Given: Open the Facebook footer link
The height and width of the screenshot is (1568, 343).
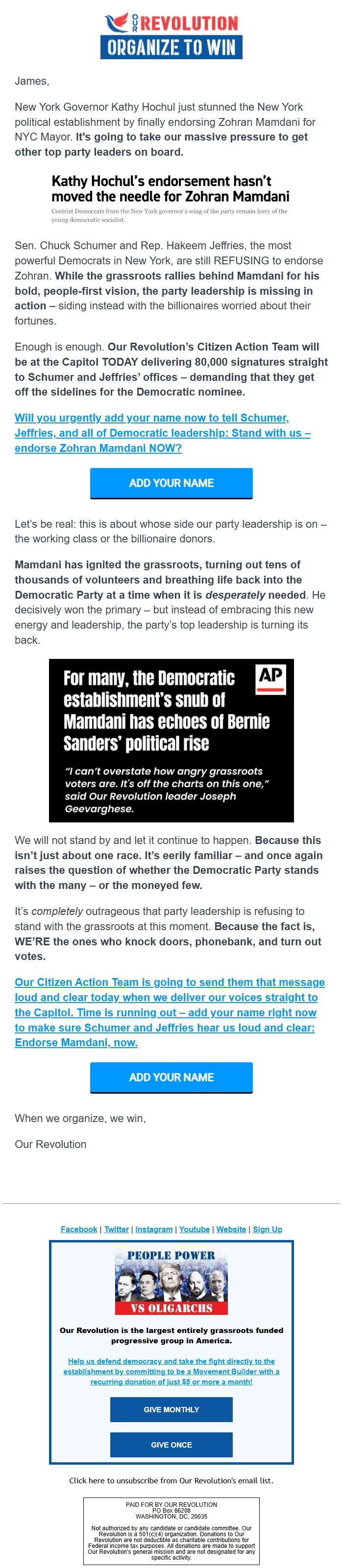Looking at the screenshot, I should (x=79, y=1230).
